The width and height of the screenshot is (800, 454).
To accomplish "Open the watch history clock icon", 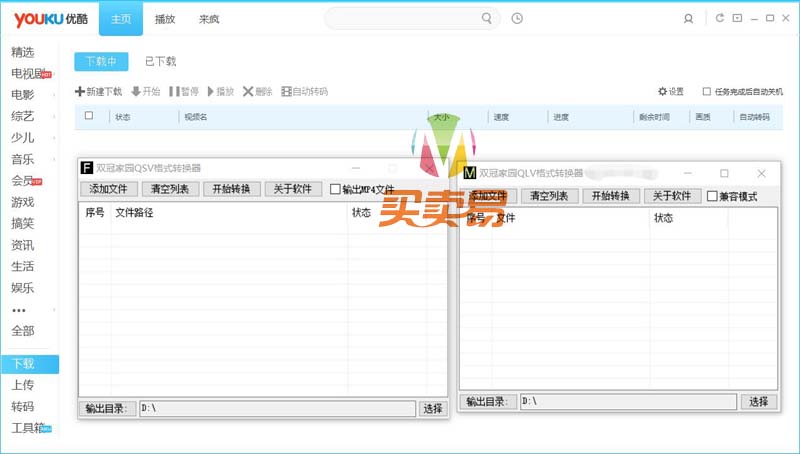I will click(517, 18).
